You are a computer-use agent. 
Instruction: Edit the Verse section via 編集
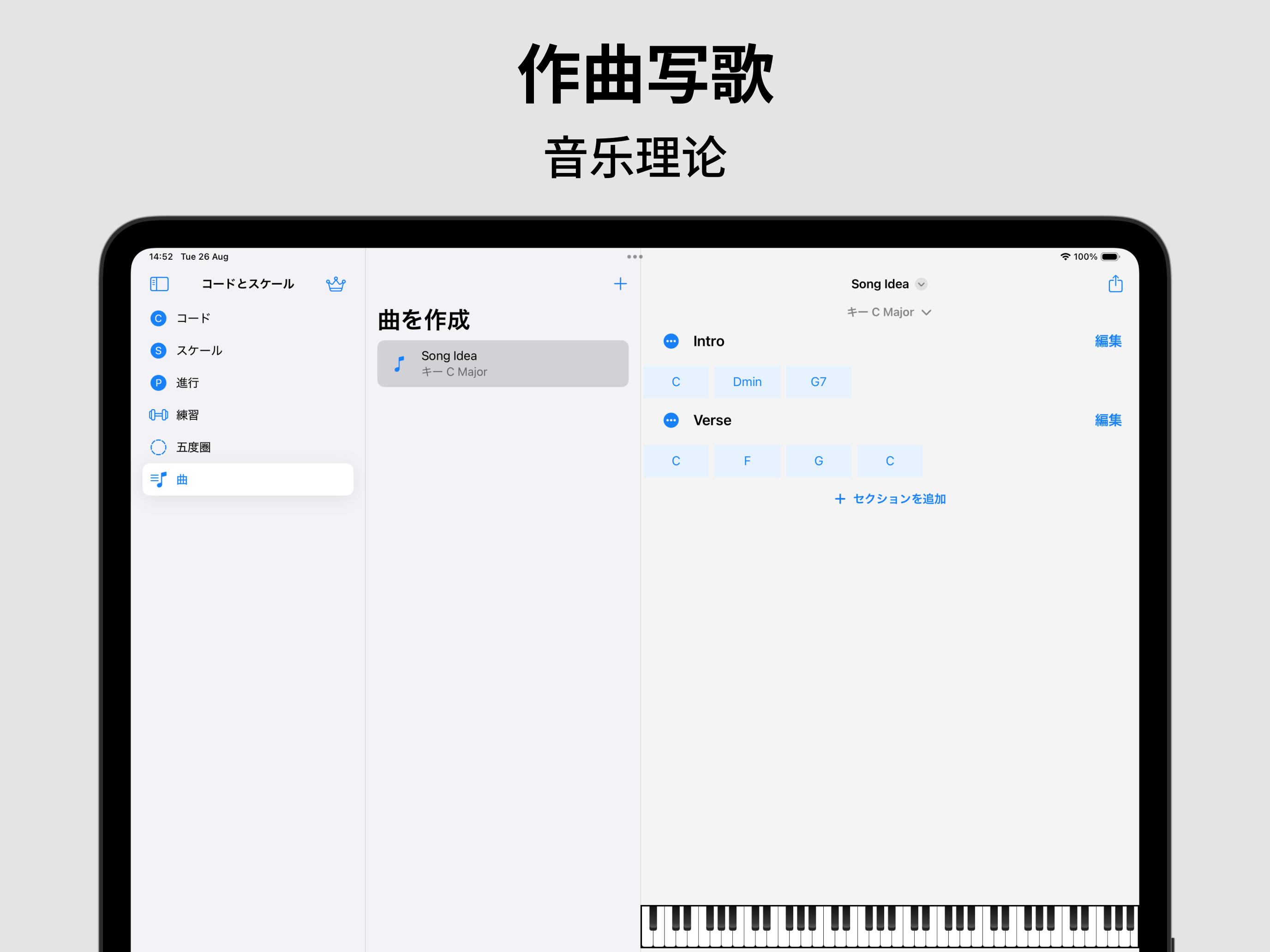(x=1108, y=421)
